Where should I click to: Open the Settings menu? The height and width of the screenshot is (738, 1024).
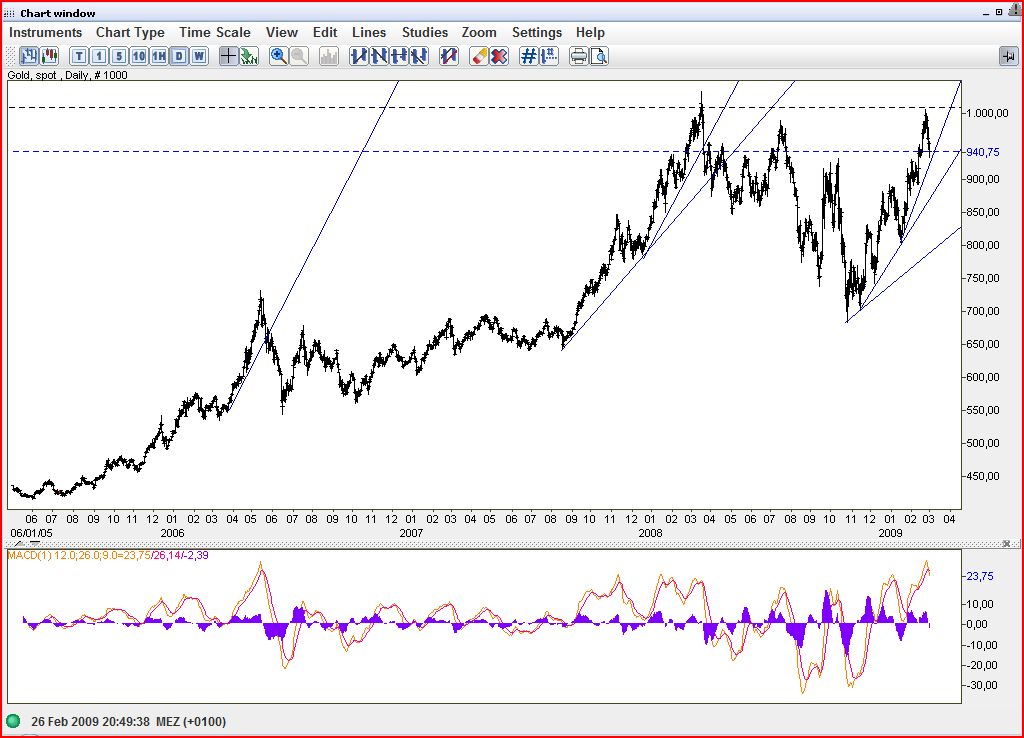point(537,33)
